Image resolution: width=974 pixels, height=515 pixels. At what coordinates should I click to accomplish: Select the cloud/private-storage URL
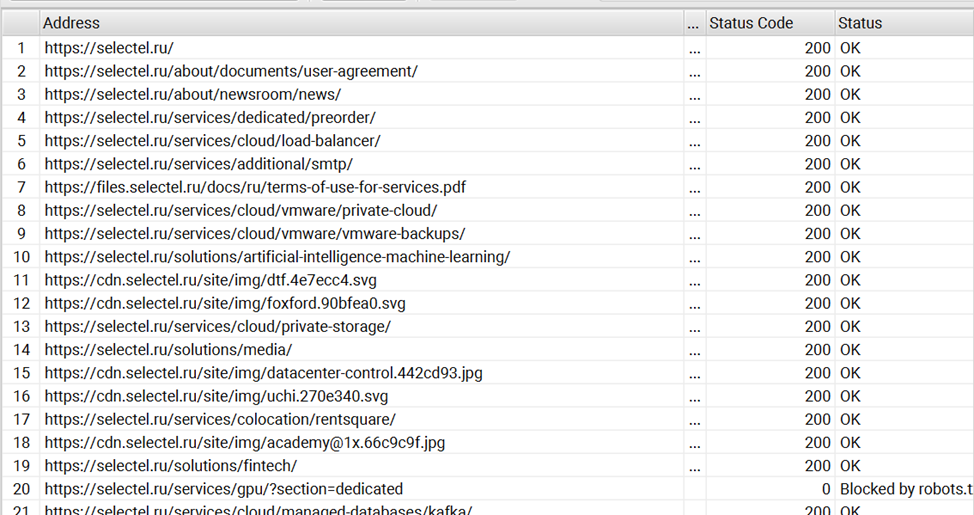[x=217, y=327]
